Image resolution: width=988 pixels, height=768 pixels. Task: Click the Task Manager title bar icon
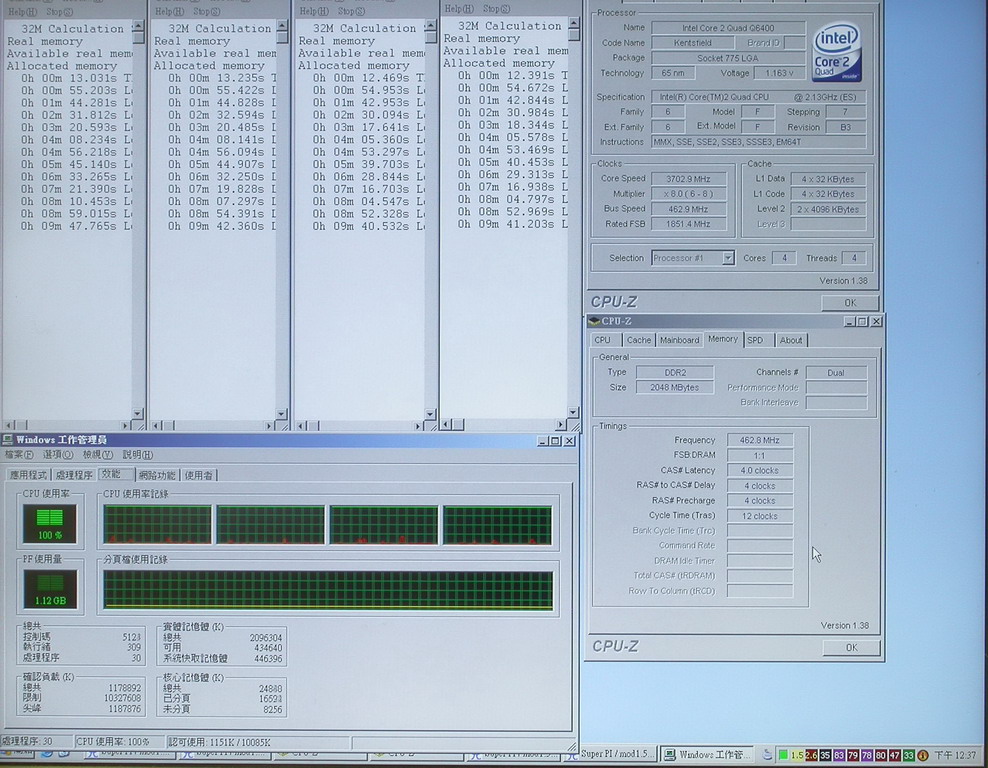[8, 439]
